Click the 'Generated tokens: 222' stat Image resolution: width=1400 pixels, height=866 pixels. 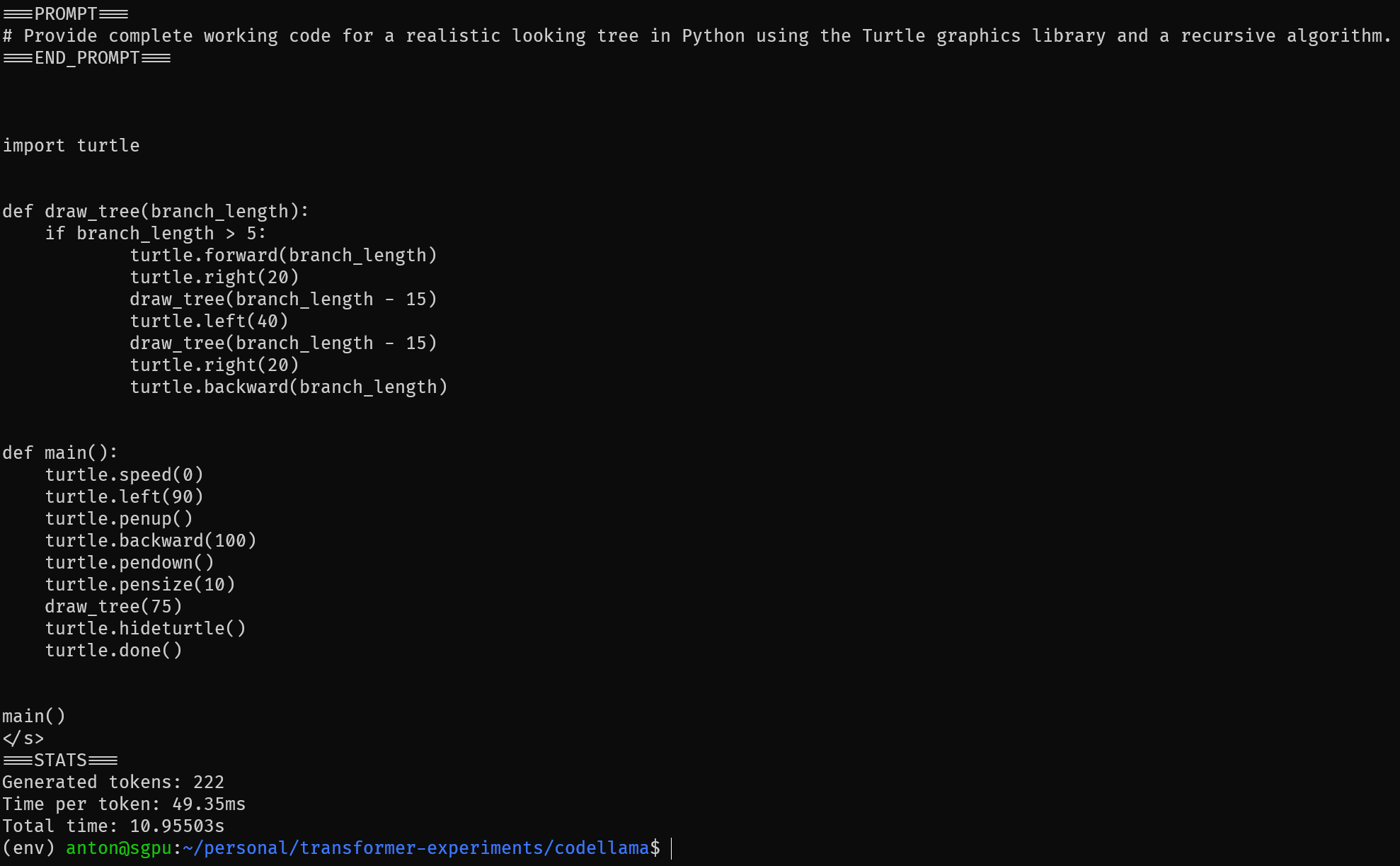pyautogui.click(x=113, y=782)
